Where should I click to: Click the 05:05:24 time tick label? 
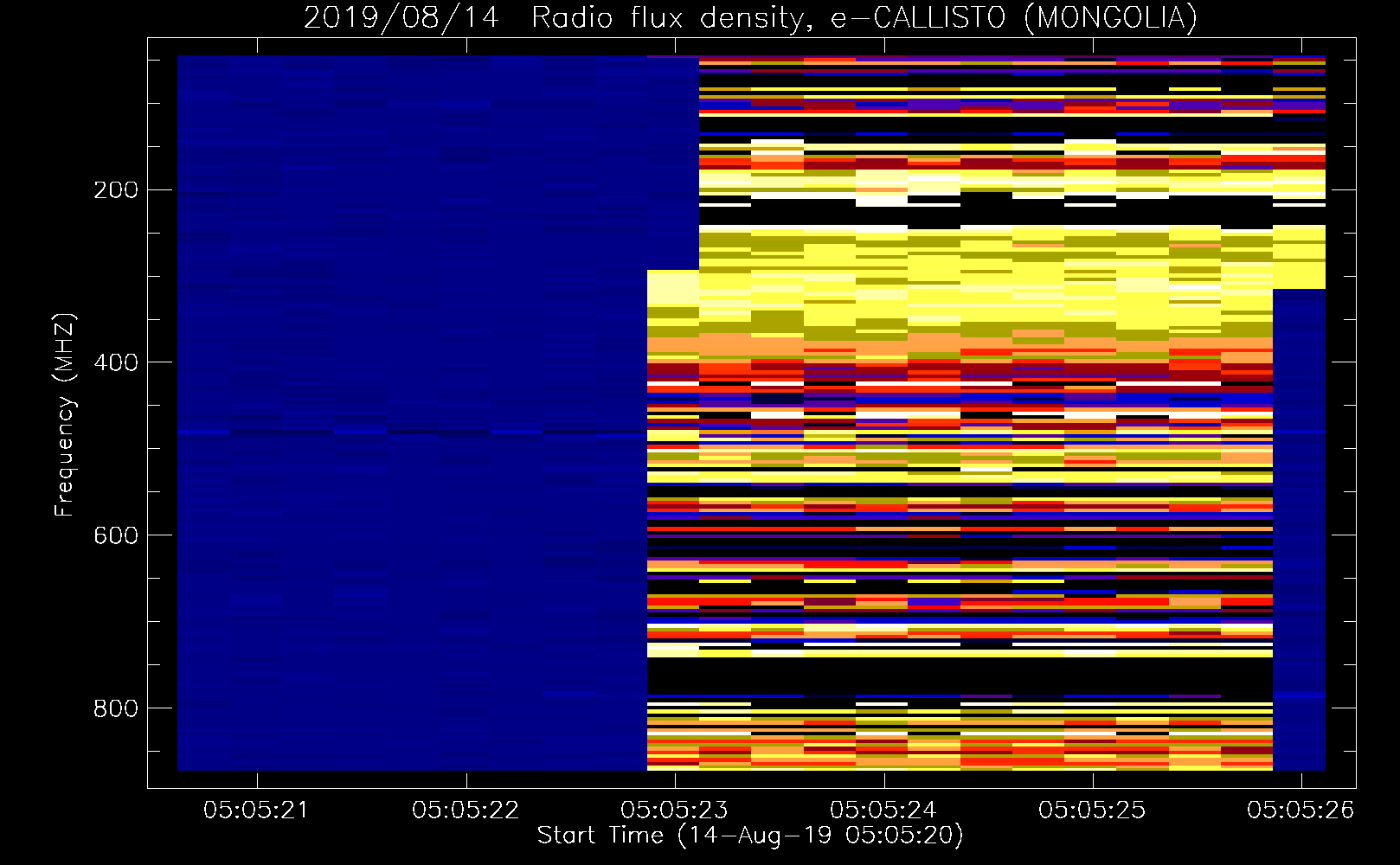pyautogui.click(x=883, y=810)
